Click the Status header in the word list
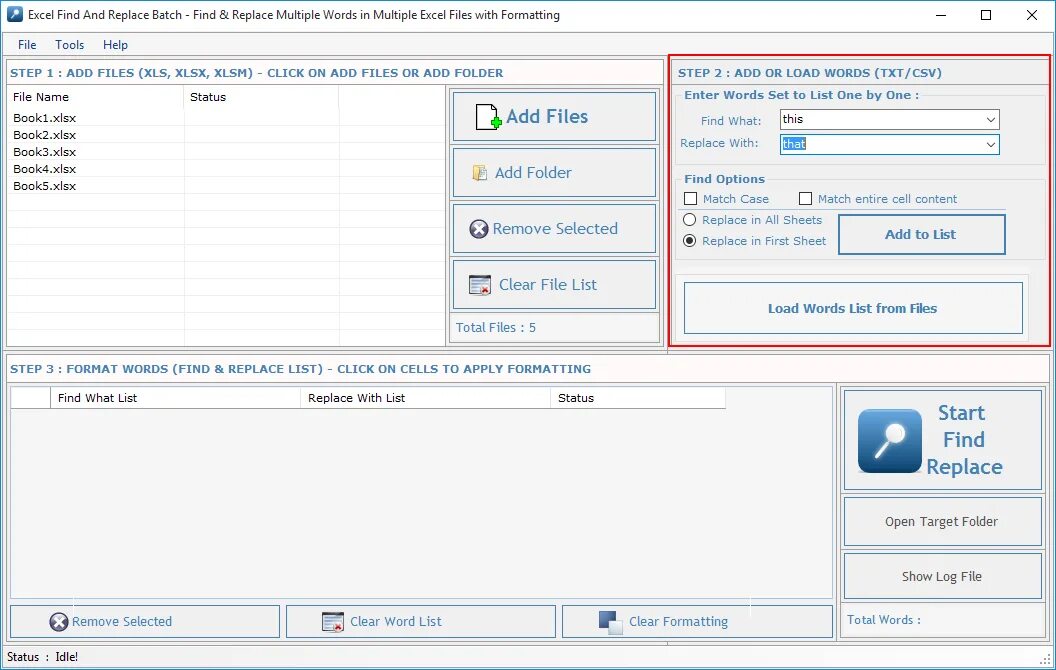The image size is (1056, 670). pos(638,398)
